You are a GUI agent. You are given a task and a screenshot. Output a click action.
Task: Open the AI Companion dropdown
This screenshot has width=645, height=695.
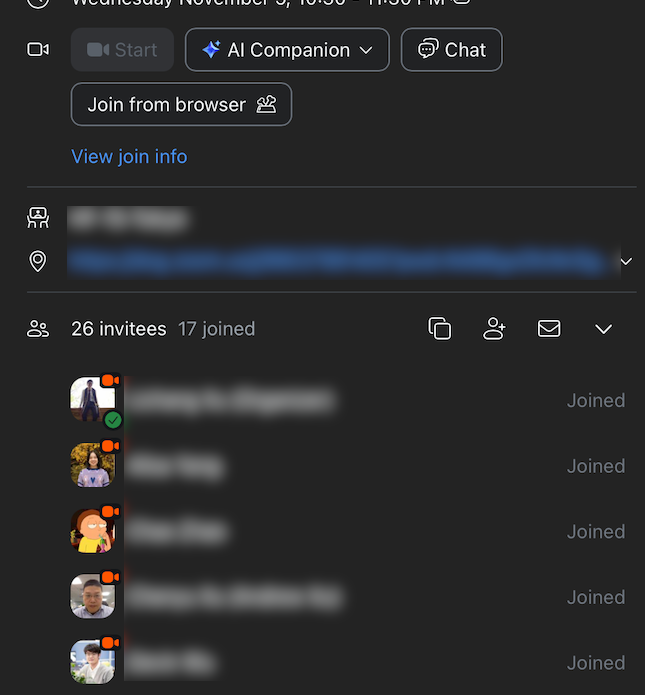point(287,50)
